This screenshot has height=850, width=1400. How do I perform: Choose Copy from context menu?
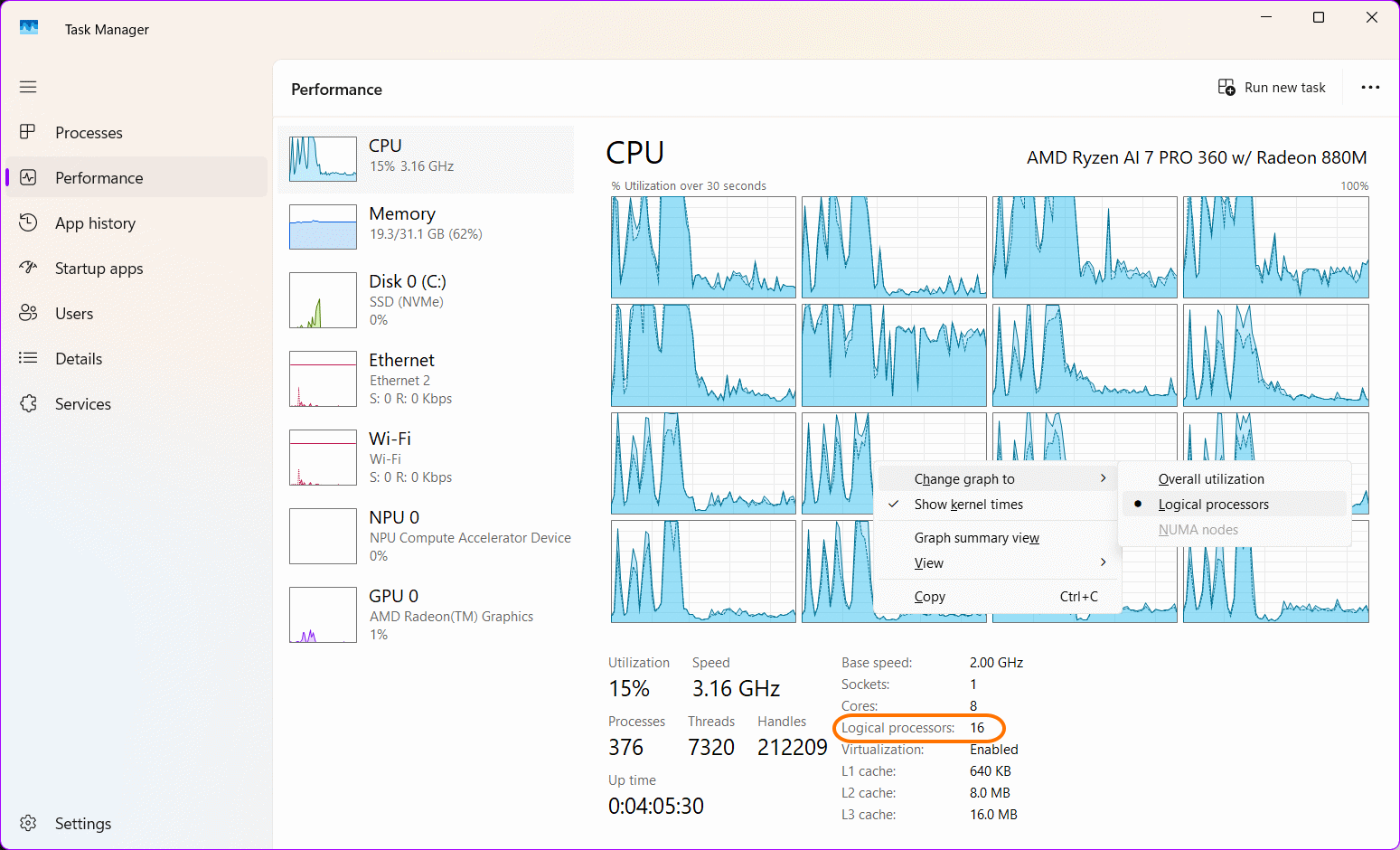(x=929, y=596)
